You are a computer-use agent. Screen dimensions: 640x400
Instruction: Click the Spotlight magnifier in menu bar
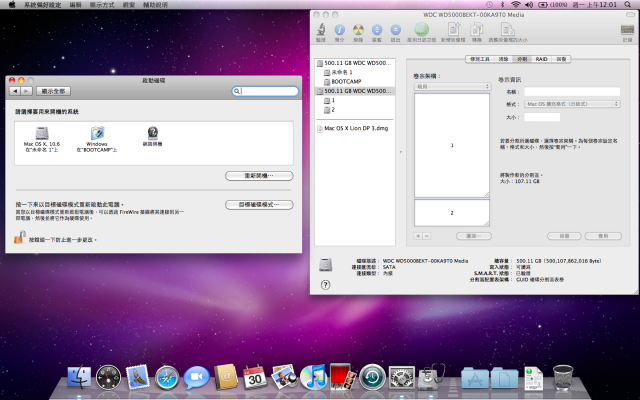click(x=628, y=4)
